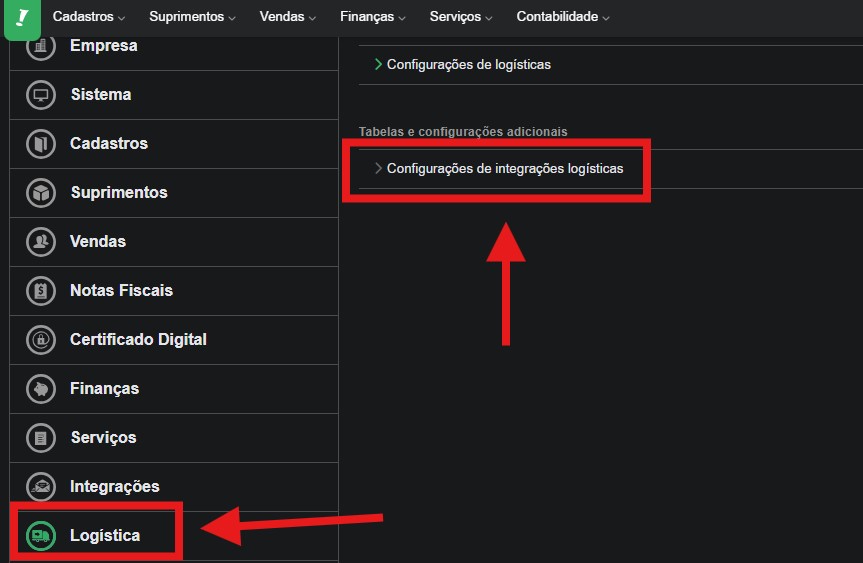Image resolution: width=863 pixels, height=563 pixels.
Task: Expand the Finanças top menu
Action: tap(372, 17)
